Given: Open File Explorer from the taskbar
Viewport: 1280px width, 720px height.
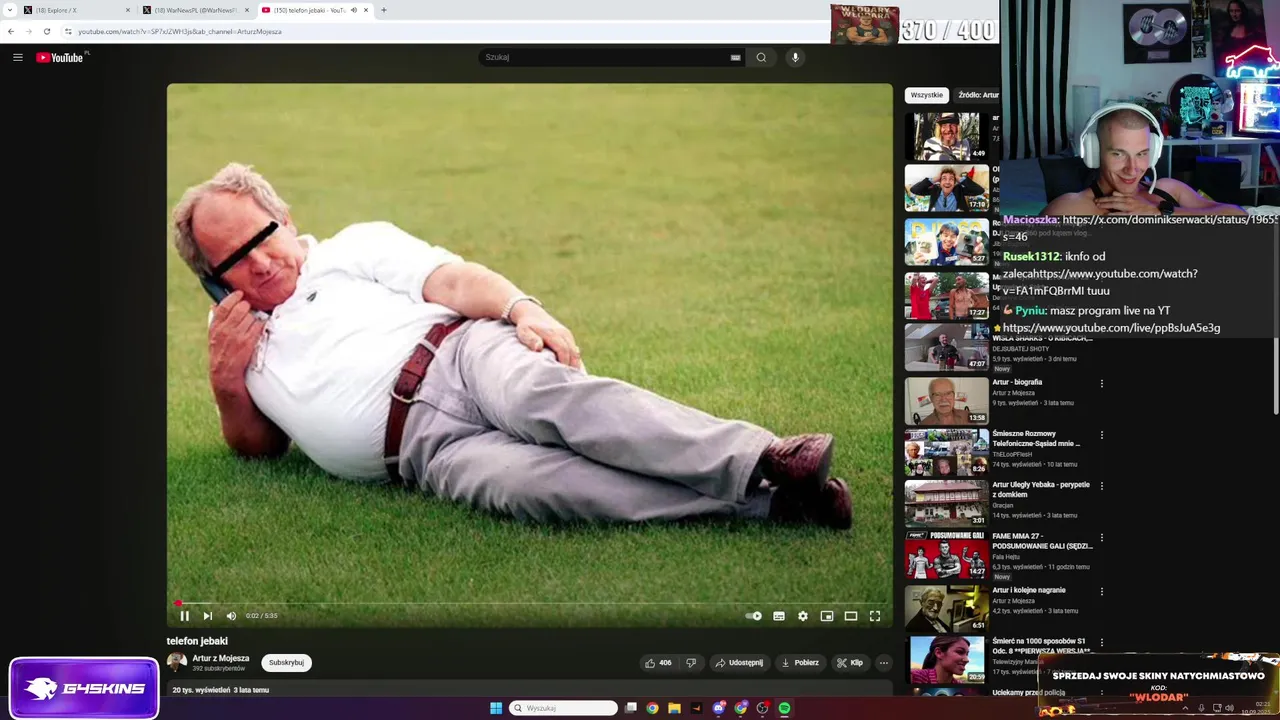Looking at the screenshot, I should [674, 708].
